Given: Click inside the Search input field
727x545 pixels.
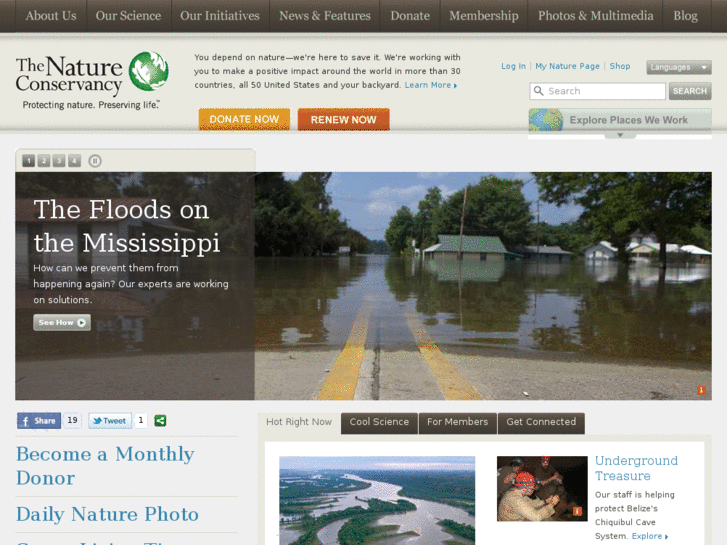Looking at the screenshot, I should (598, 91).
